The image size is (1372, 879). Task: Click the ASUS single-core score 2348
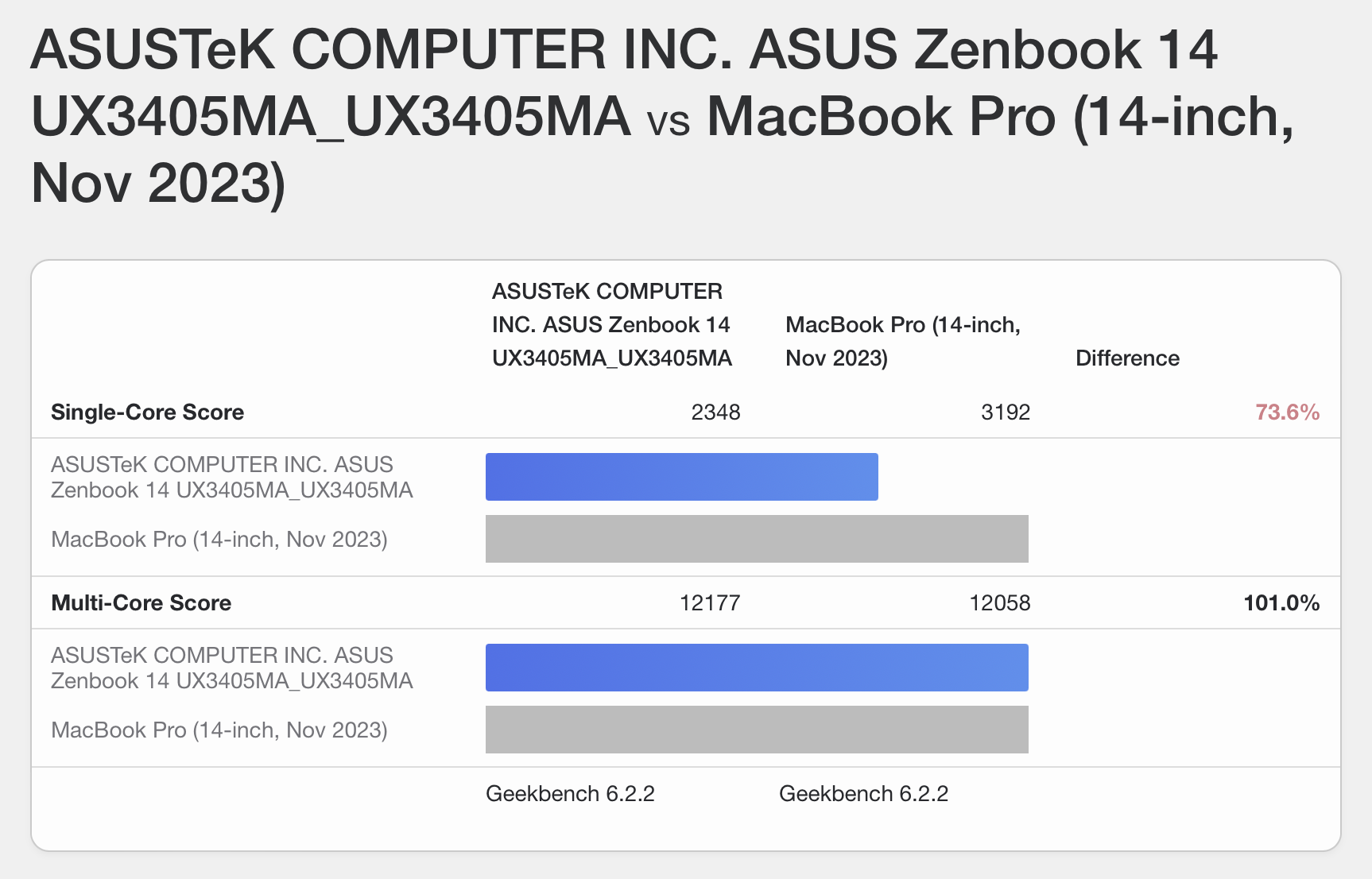tap(715, 412)
